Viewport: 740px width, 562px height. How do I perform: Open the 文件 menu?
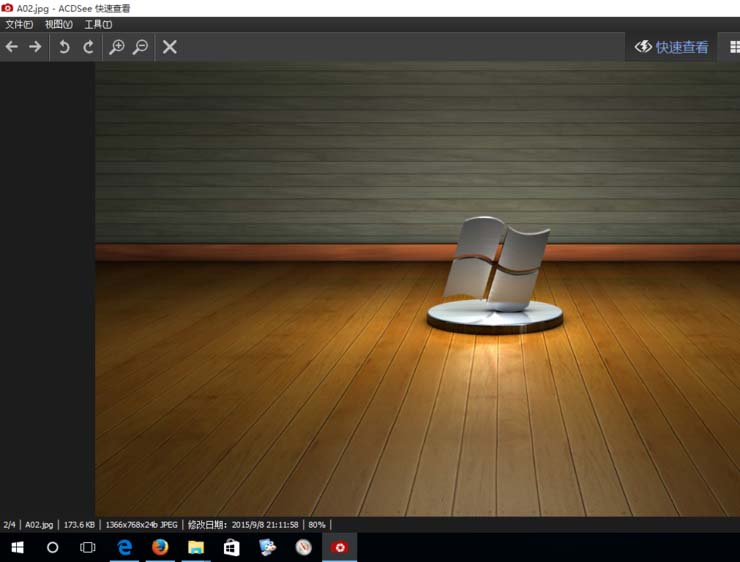(19, 24)
